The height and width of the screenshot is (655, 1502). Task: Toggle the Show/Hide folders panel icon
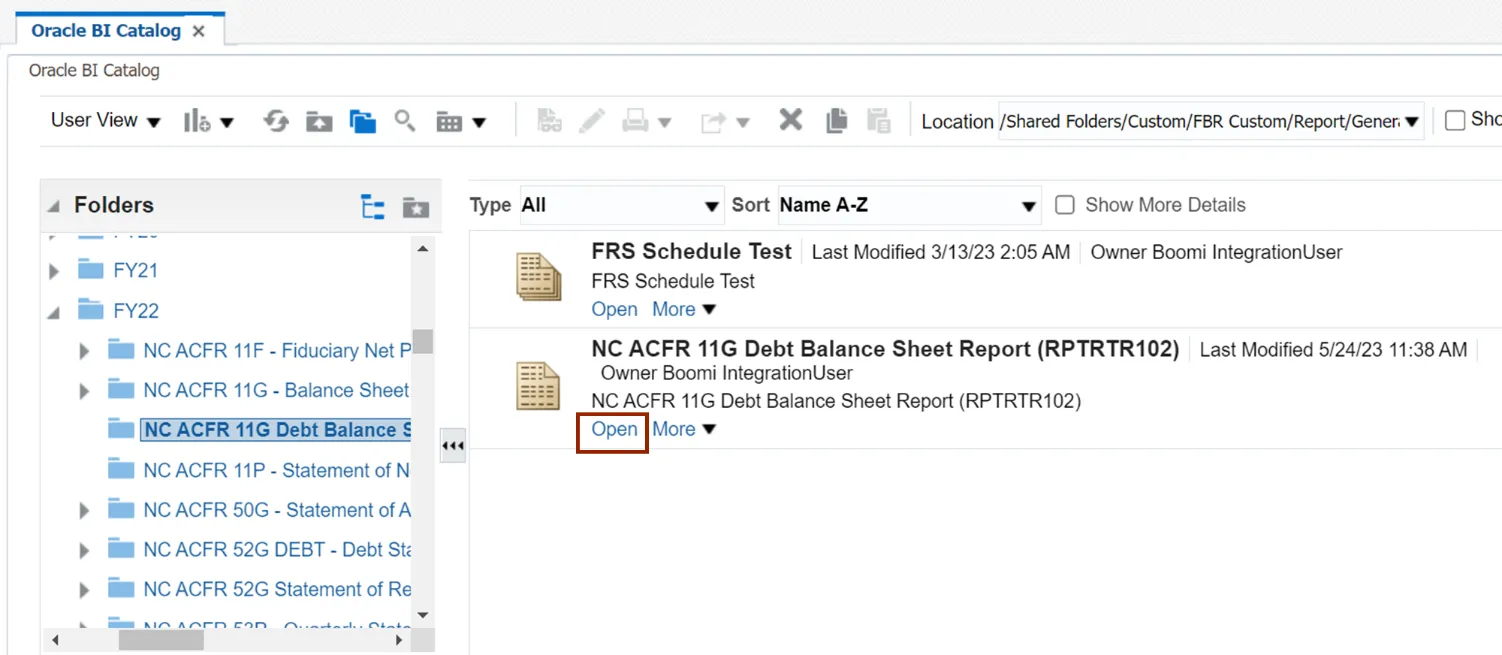click(362, 121)
